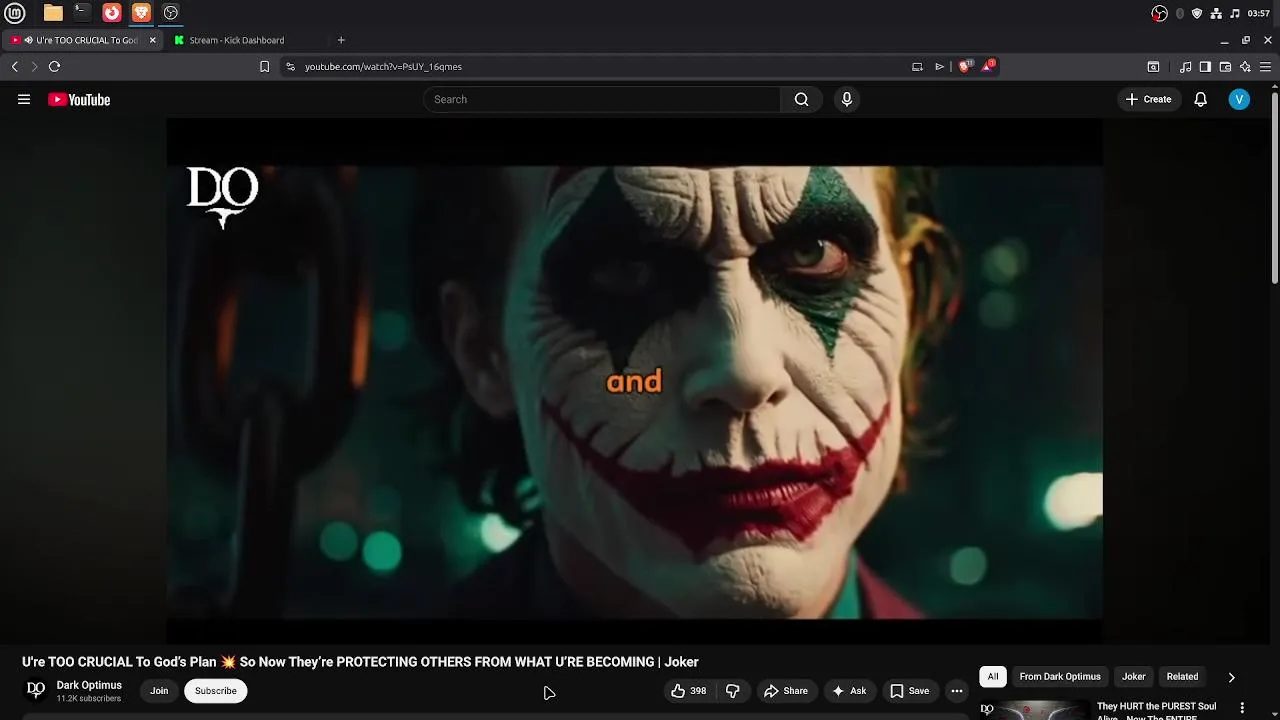Viewport: 1280px width, 720px height.
Task: Reload the current page
Action: (x=54, y=66)
